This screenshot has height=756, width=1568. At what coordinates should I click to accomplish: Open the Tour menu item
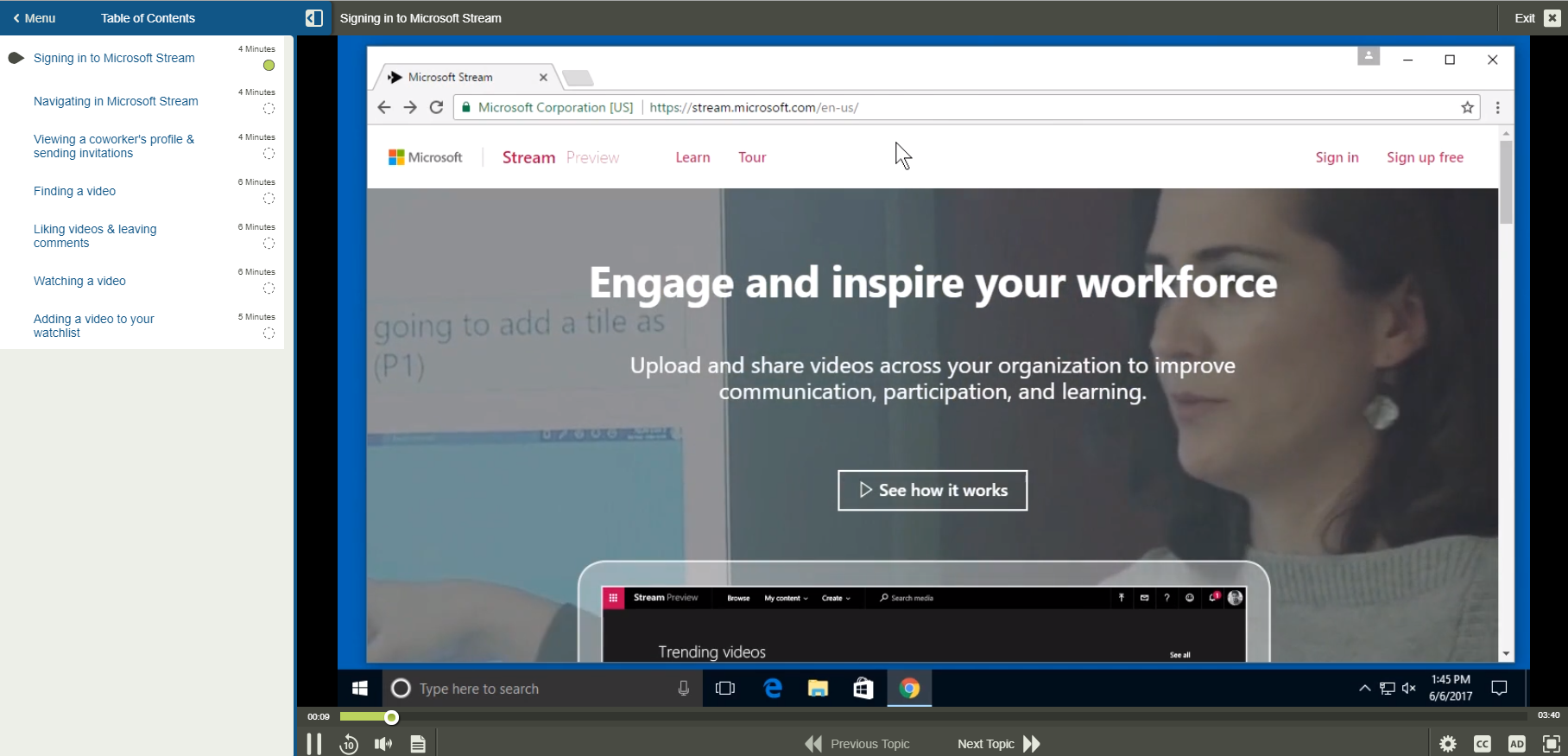click(752, 157)
